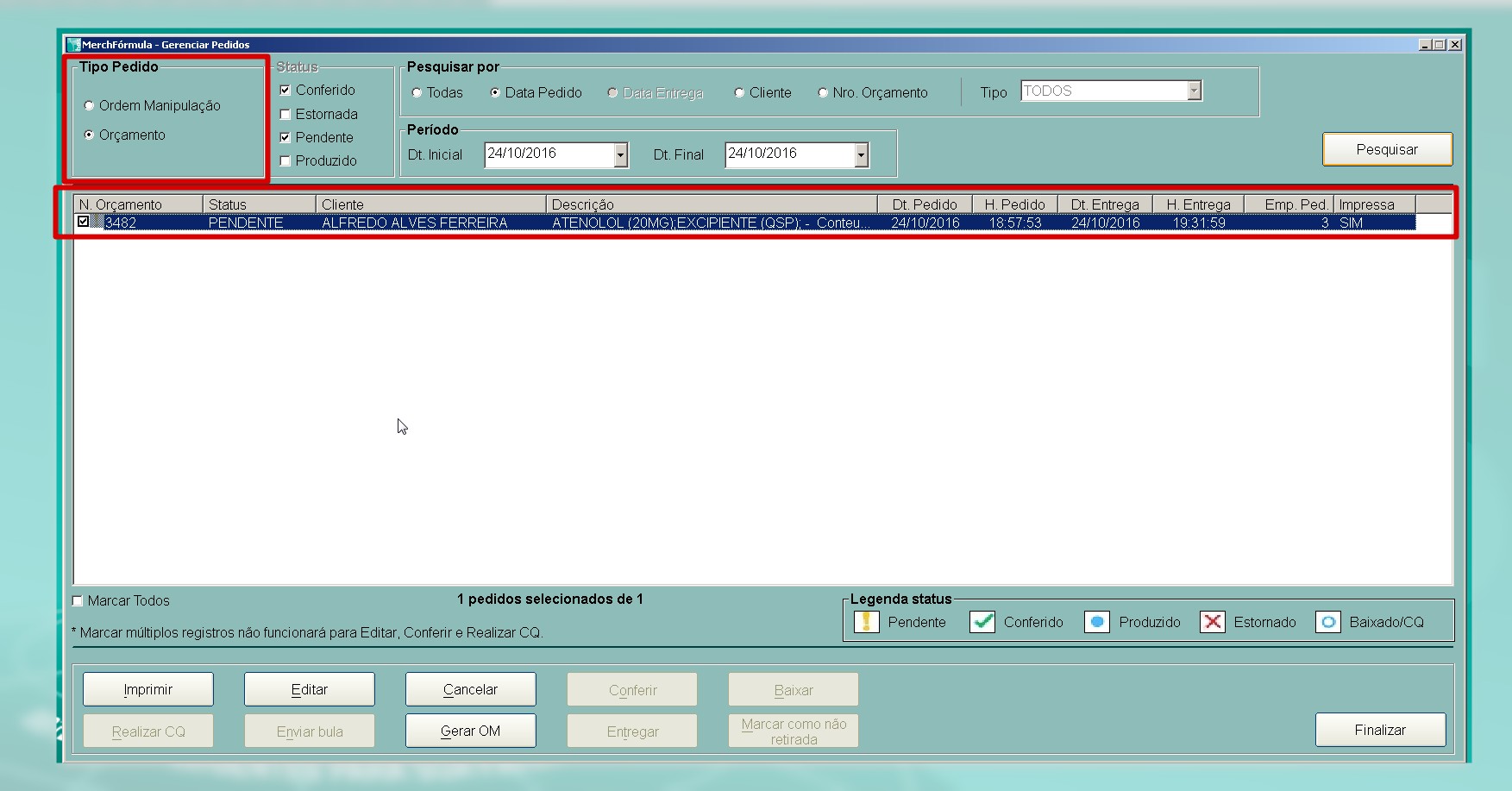Sort by the Dt. Entrega column header
This screenshot has height=791, width=1512.
(x=1105, y=204)
